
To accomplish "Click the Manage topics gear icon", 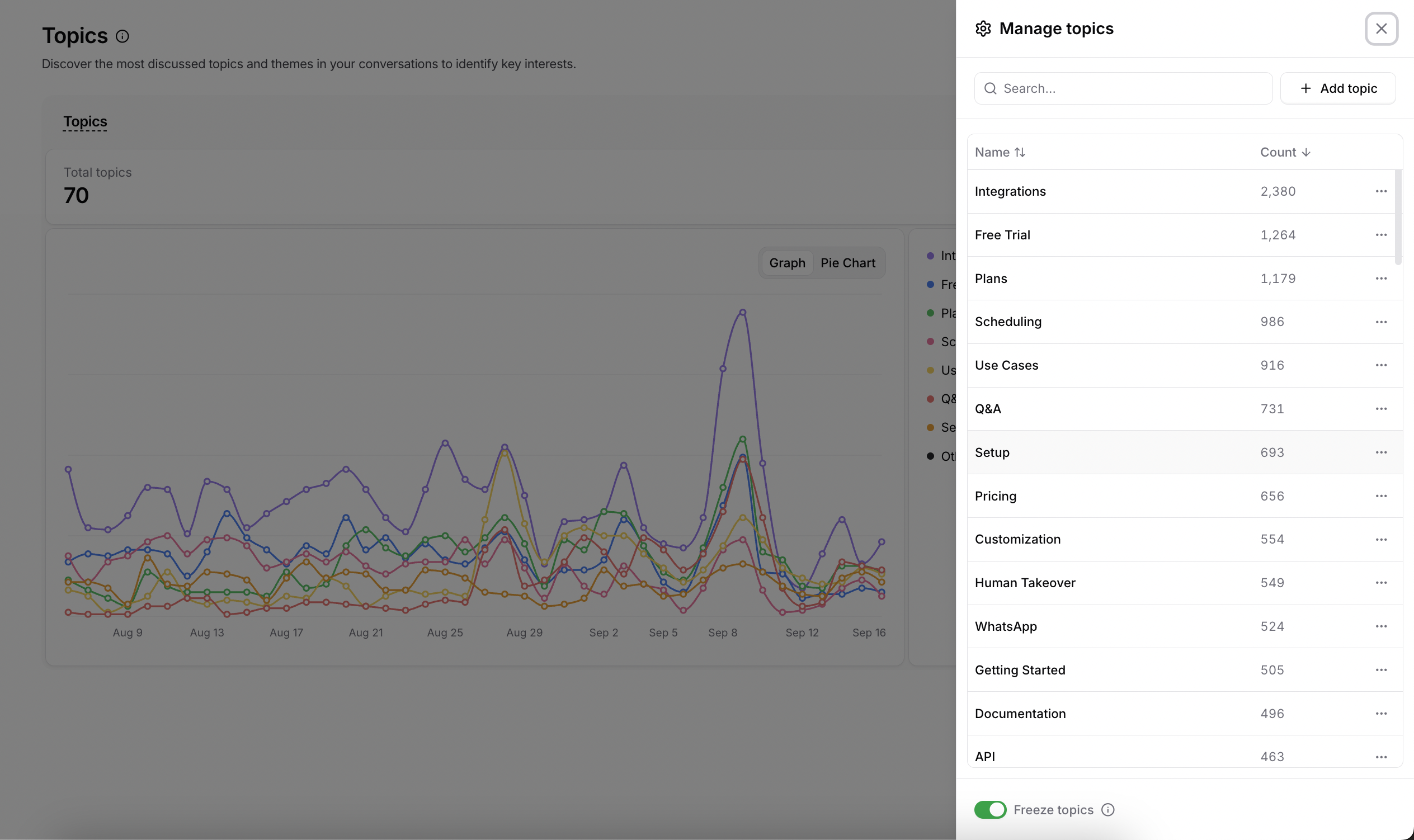I will [983, 29].
